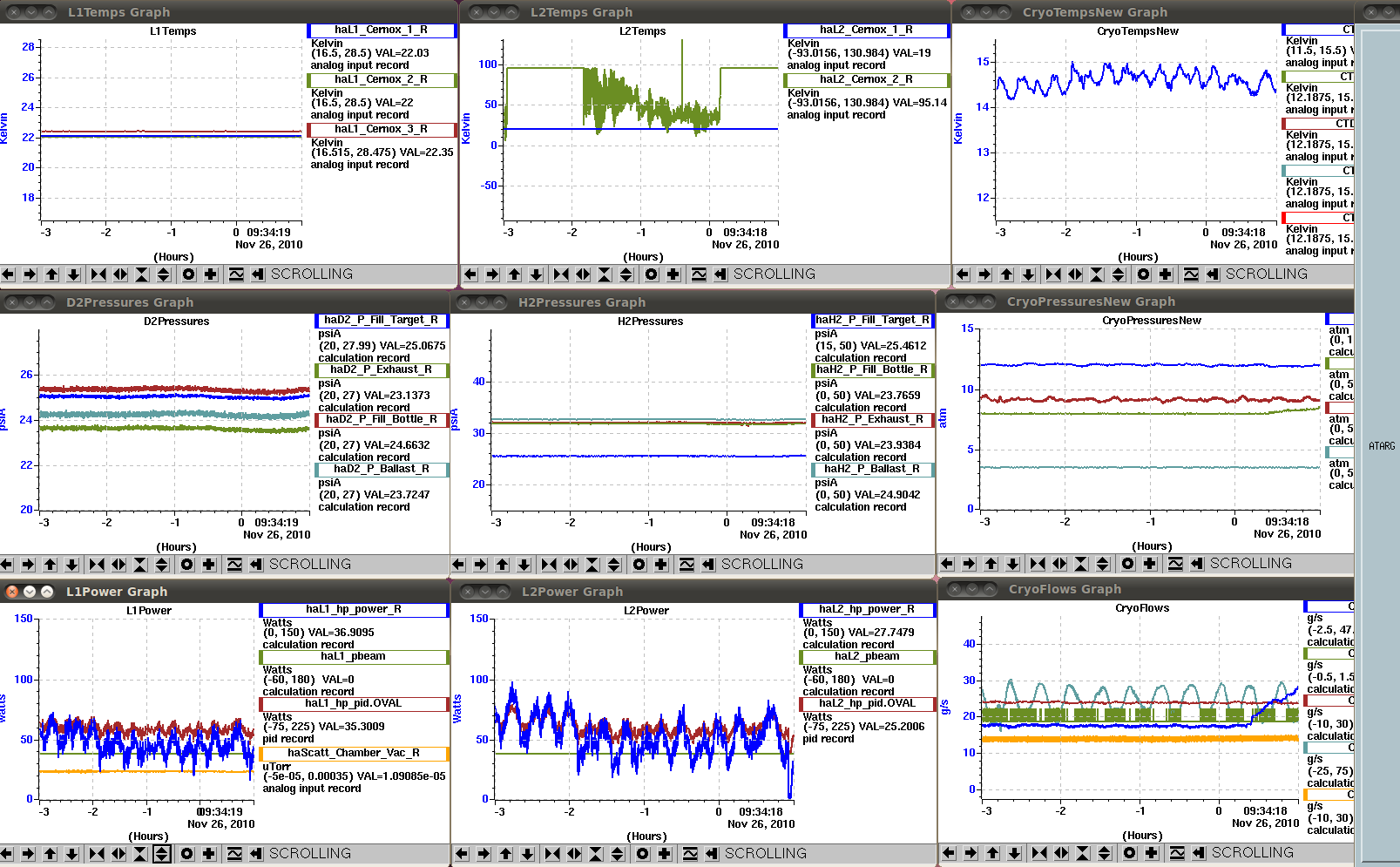Click the plus icon in L2Temps toolbar
1400x867 pixels.
[673, 274]
